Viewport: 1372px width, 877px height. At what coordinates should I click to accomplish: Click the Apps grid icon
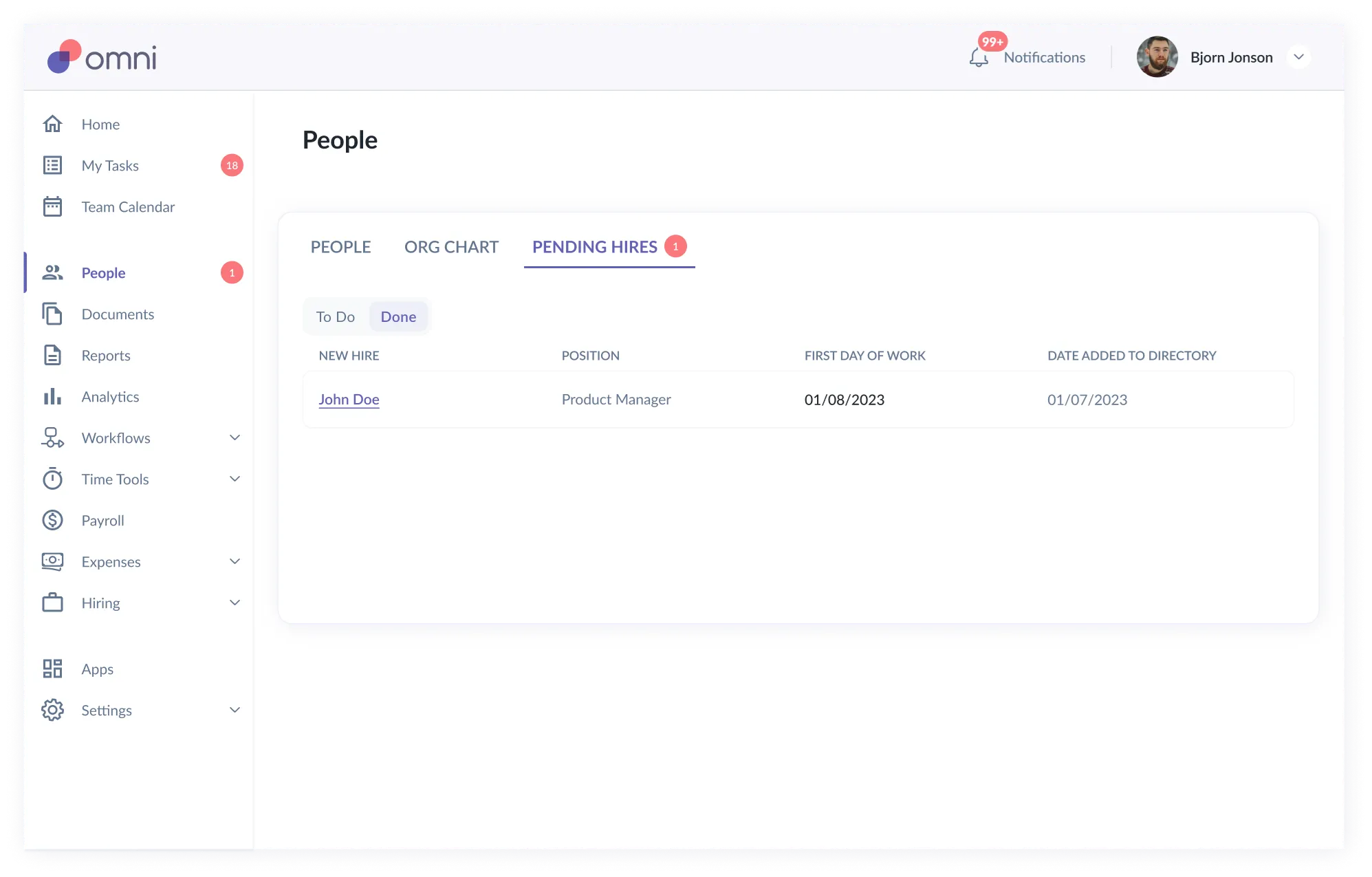(x=52, y=669)
